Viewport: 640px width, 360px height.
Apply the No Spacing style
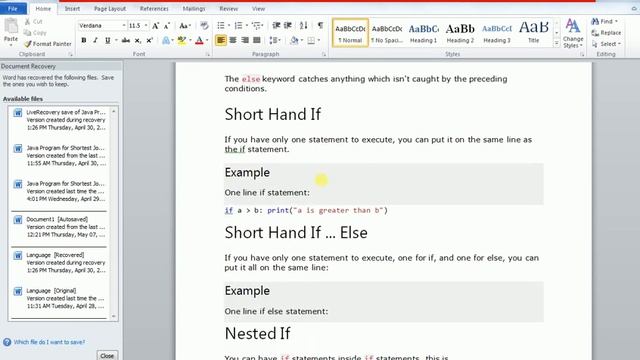pos(387,33)
